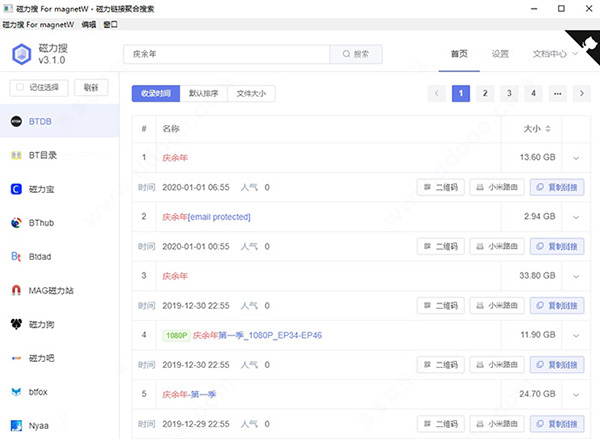600x439 pixels.
Task: Open the BThub source icon
Action: [16, 223]
